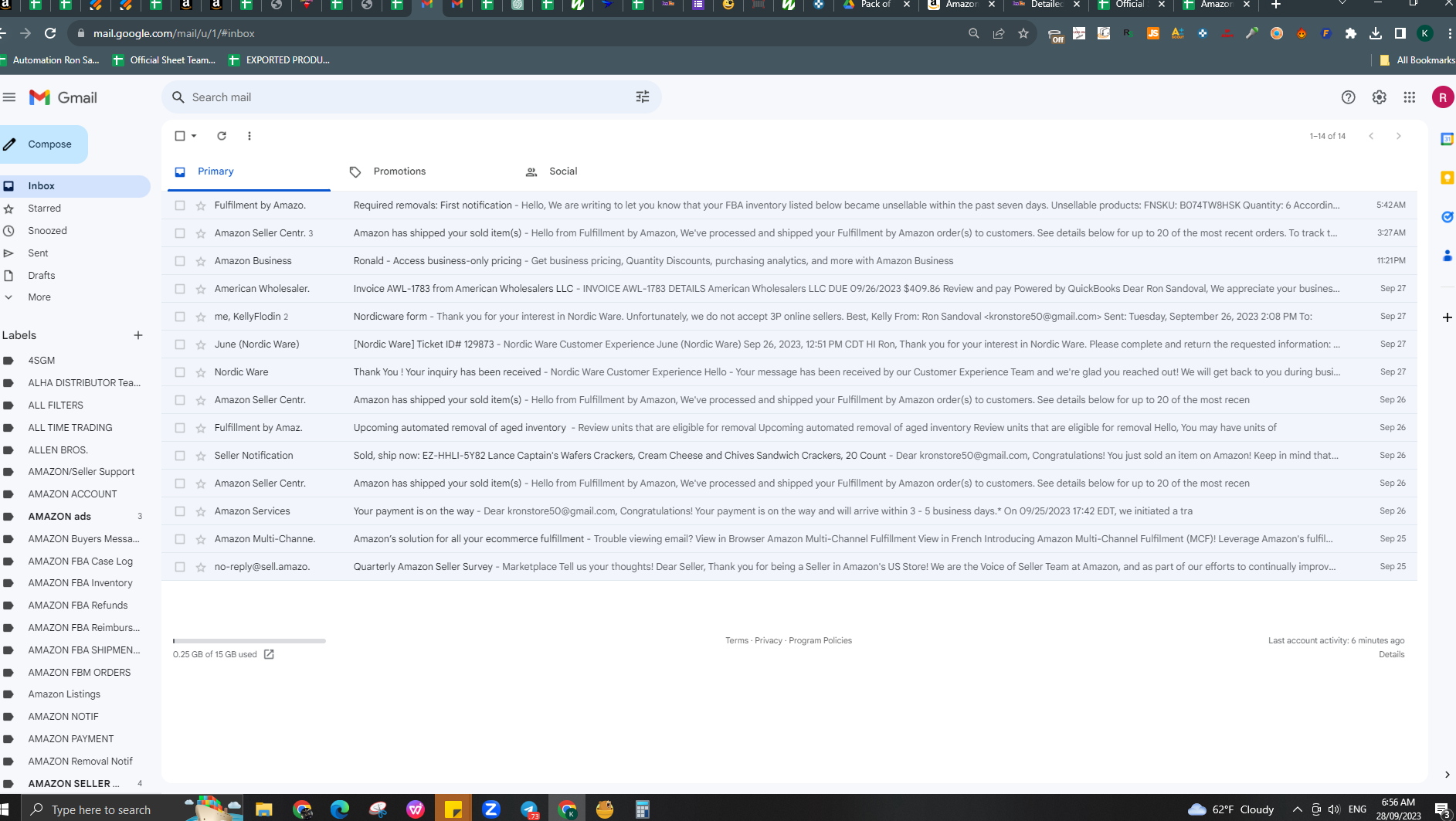Open the Sent folder

coord(38,253)
